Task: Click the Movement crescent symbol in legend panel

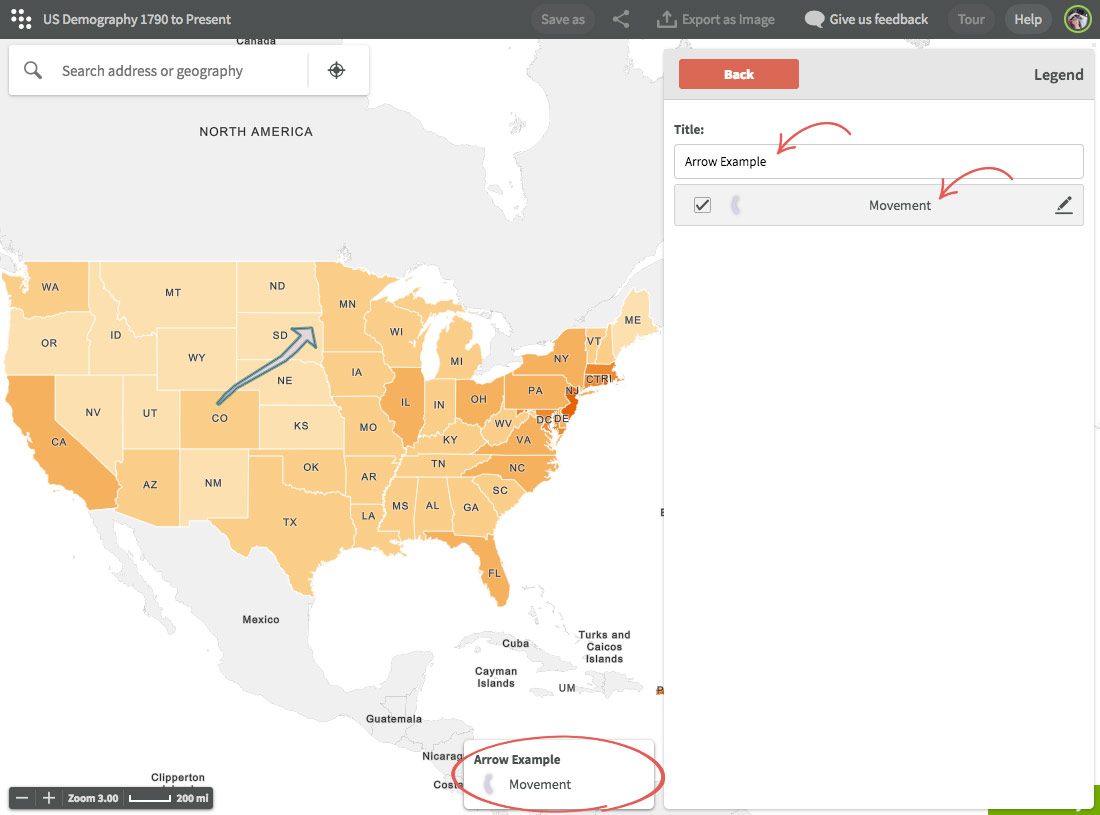Action: pos(736,205)
